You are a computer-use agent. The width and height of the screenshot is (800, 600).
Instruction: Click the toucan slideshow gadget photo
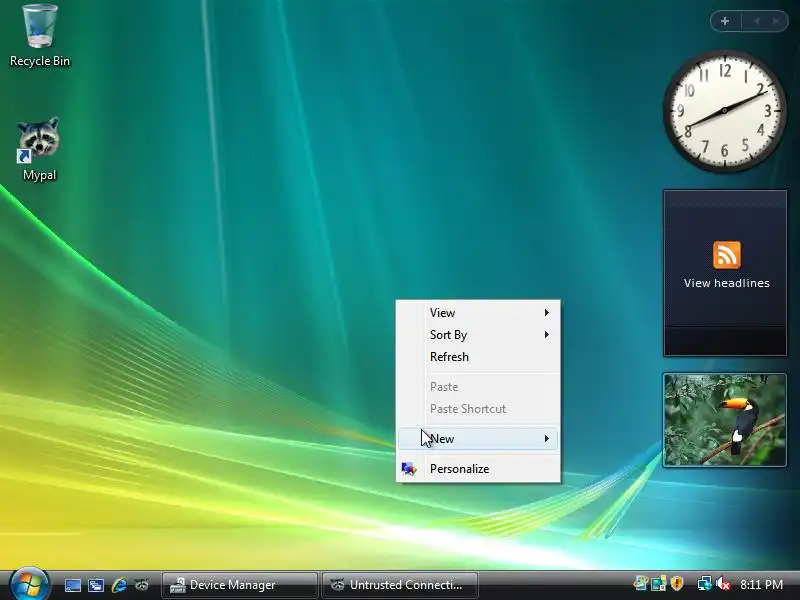[x=724, y=420]
